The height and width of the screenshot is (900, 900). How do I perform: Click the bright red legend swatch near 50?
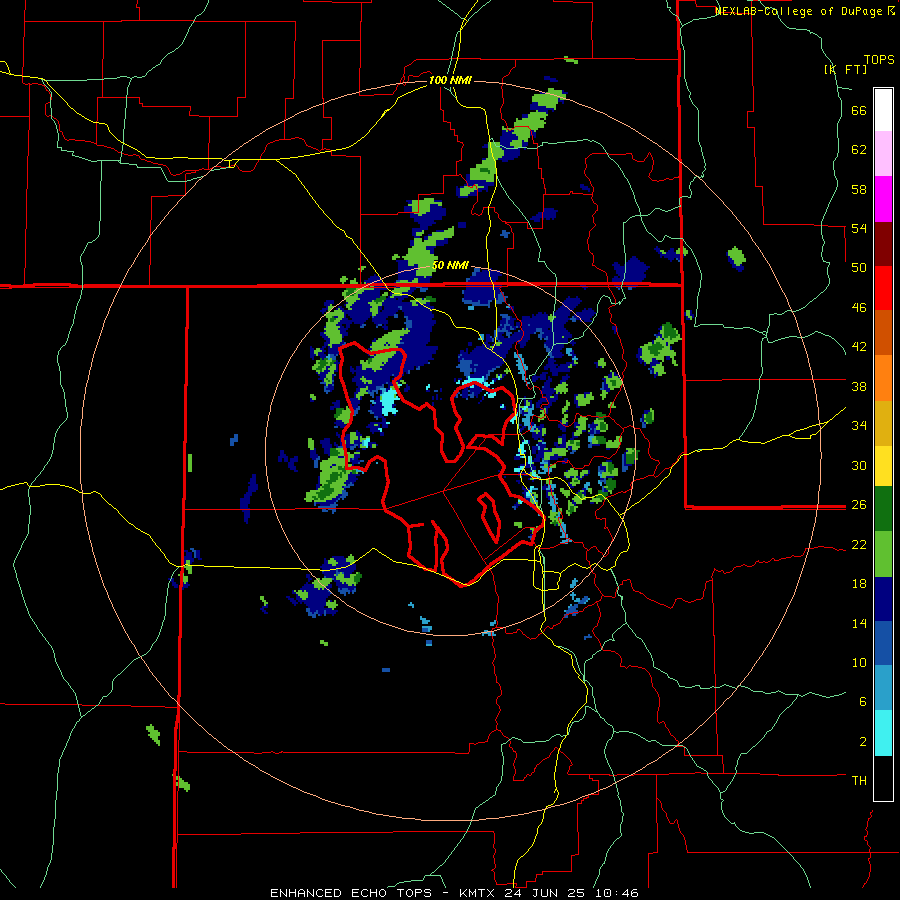tap(883, 288)
